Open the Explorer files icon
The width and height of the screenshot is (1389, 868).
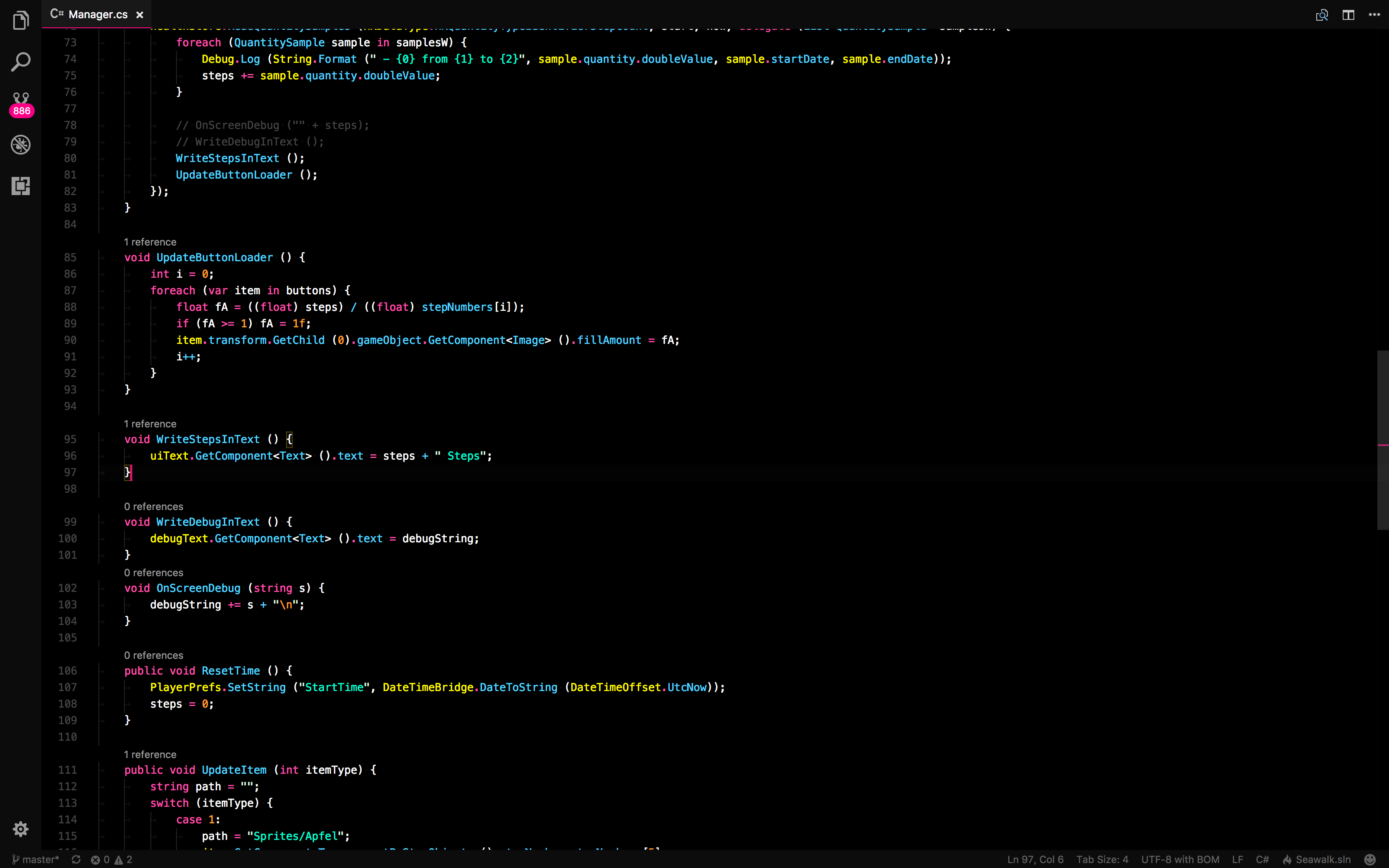pos(21,21)
